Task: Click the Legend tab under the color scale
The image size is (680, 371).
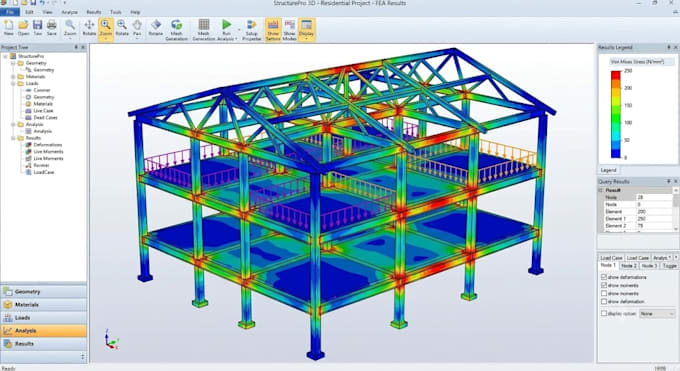Action: [608, 170]
